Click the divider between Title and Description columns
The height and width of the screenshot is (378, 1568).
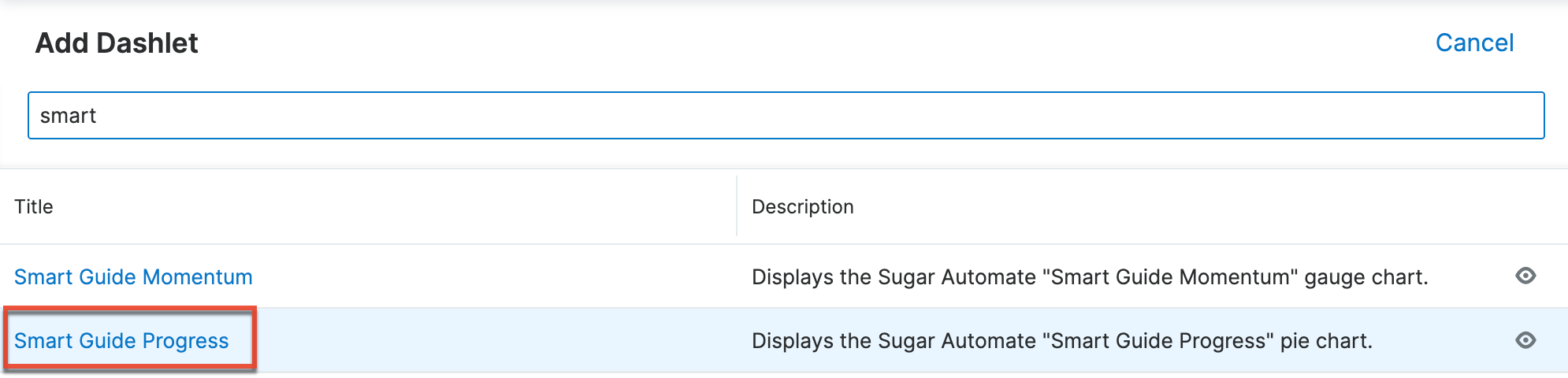737,206
